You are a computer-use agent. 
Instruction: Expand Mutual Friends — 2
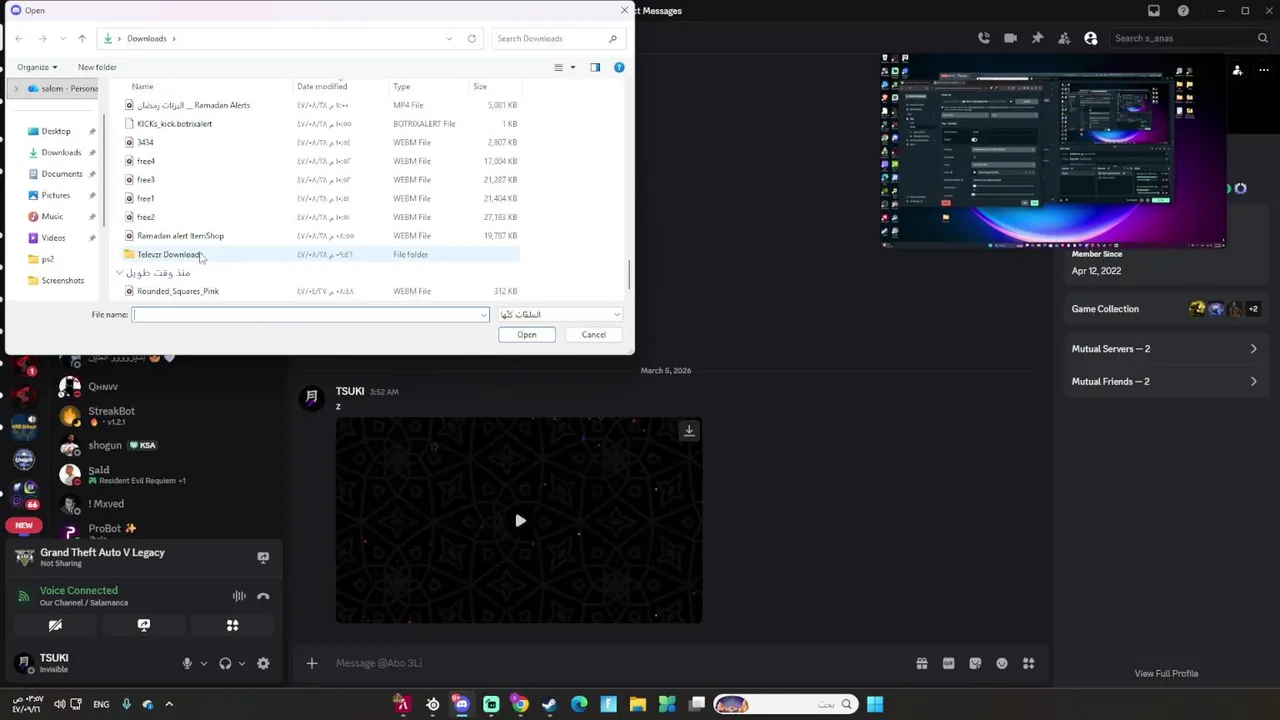[1165, 381]
